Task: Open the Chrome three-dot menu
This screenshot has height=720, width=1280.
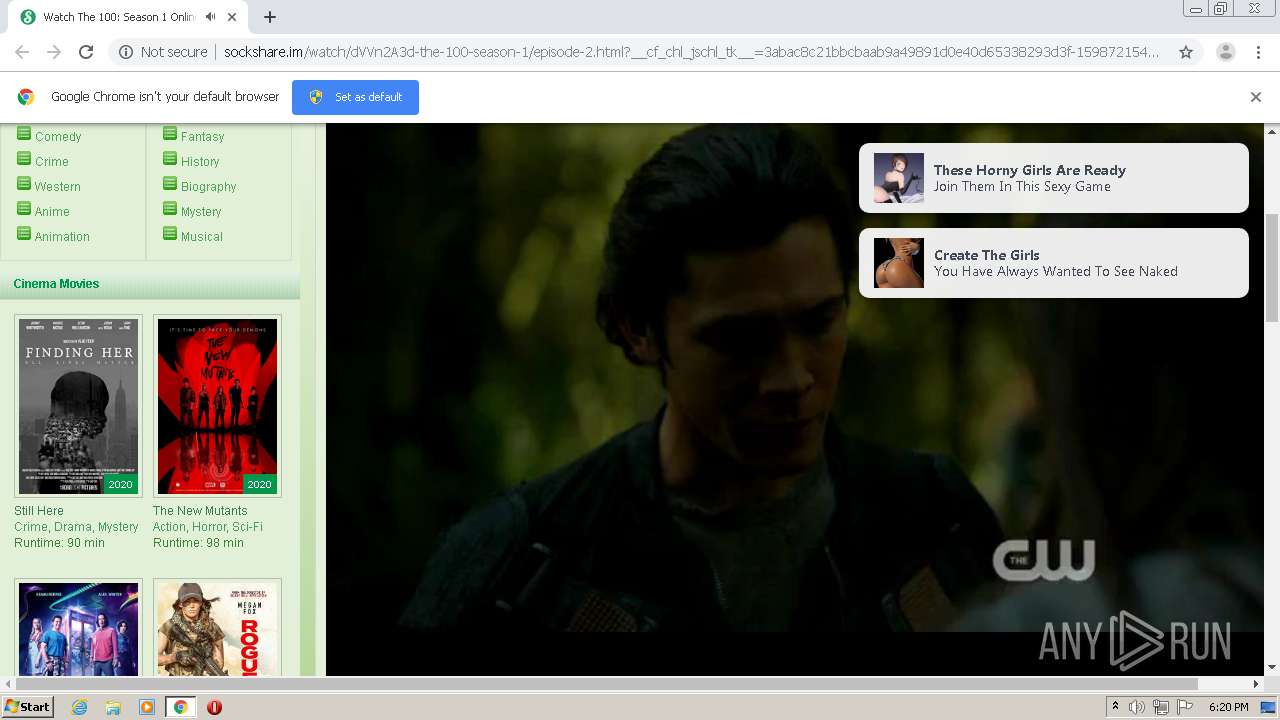Action: click(x=1257, y=52)
